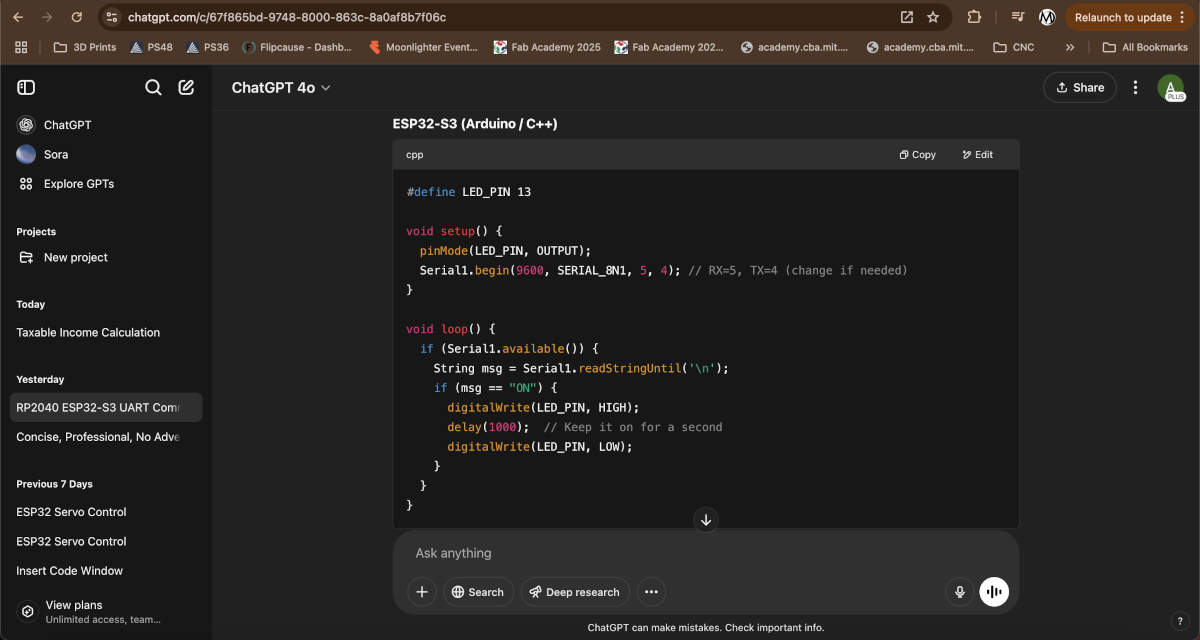Open the CNC bookmark folder

point(1014,47)
